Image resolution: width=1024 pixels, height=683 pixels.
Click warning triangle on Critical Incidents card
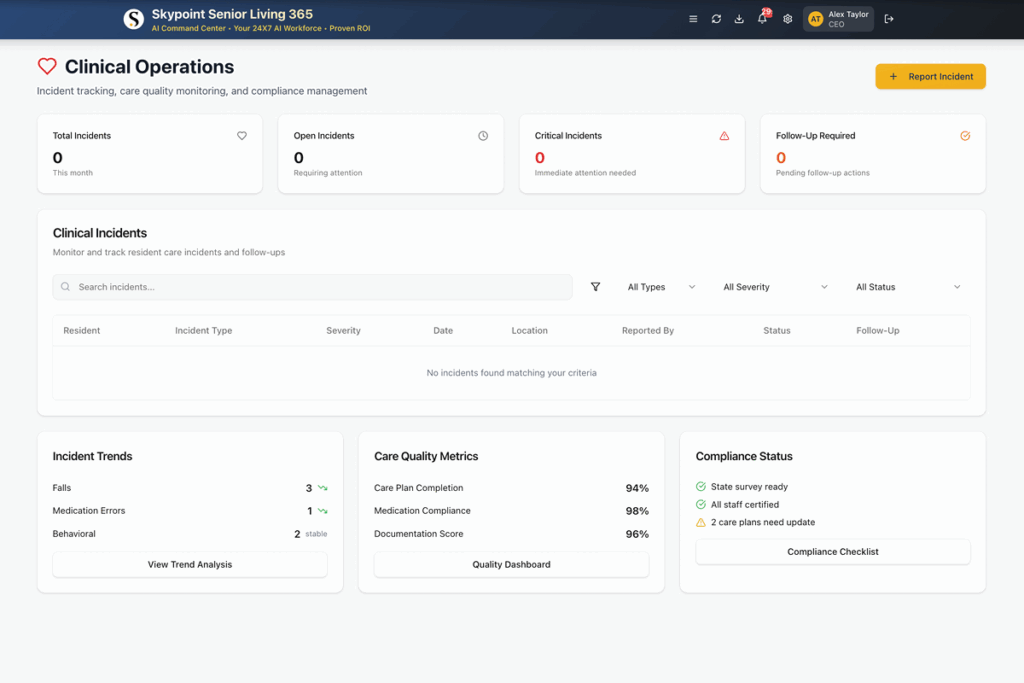click(724, 136)
